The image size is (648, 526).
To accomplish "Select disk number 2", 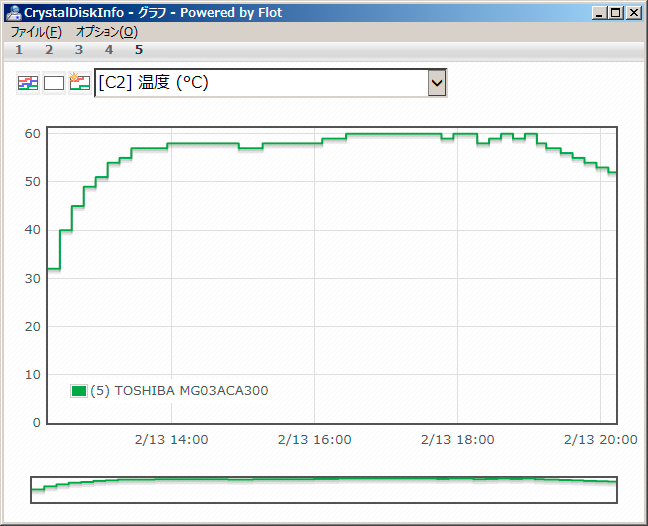I will (49, 50).
